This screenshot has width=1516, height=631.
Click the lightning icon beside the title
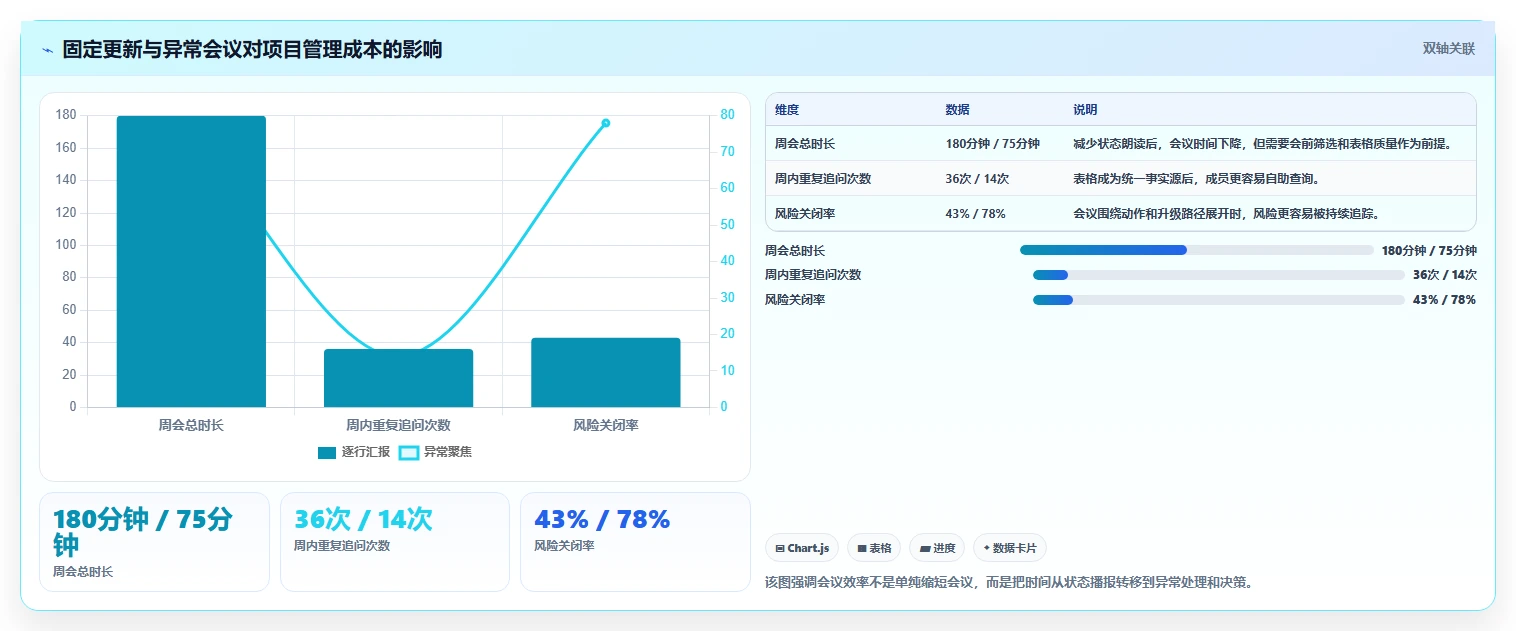47,50
